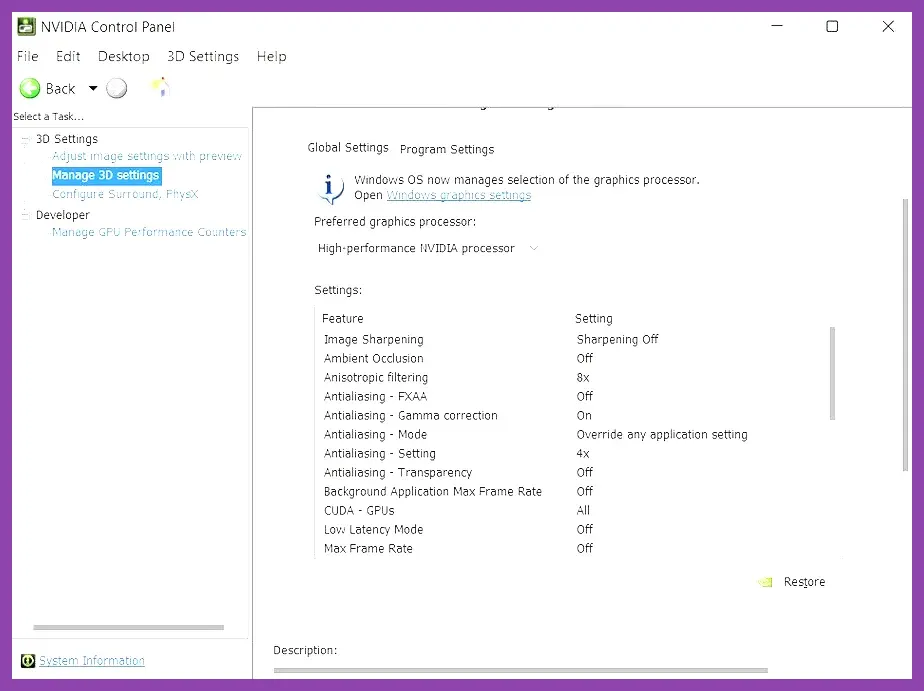Image resolution: width=924 pixels, height=691 pixels.
Task: Switch to the Program Settings tab
Action: pos(447,149)
